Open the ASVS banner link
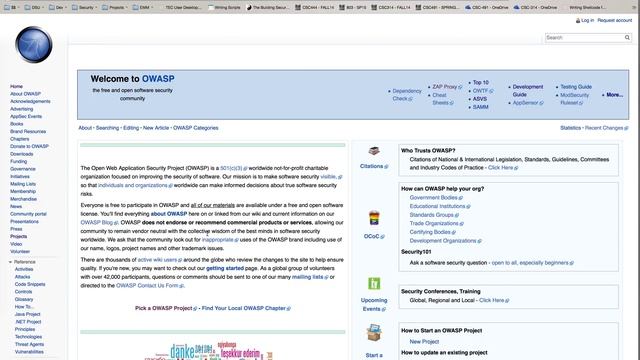This screenshot has width=640, height=360. click(480, 99)
